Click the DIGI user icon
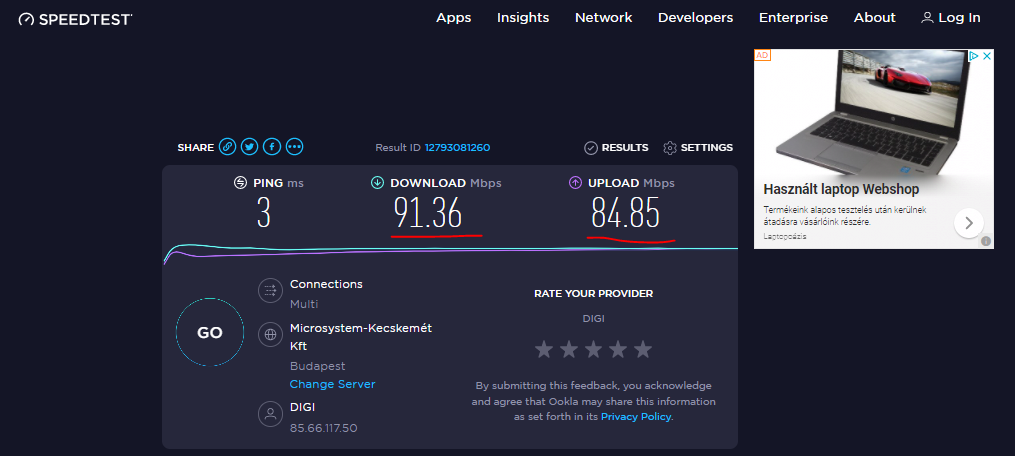The height and width of the screenshot is (456, 1015). tap(271, 414)
